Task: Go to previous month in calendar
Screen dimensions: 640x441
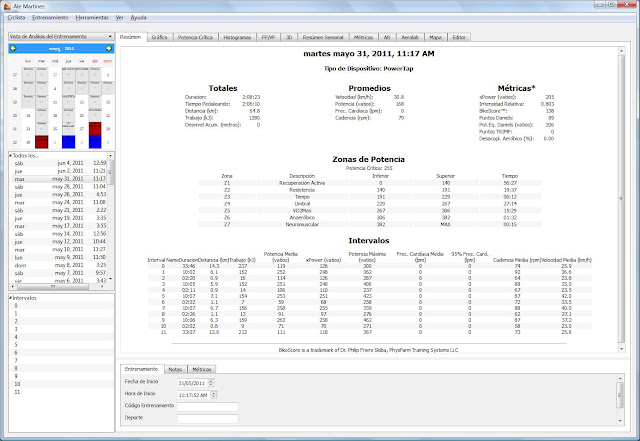Action: click(x=13, y=48)
